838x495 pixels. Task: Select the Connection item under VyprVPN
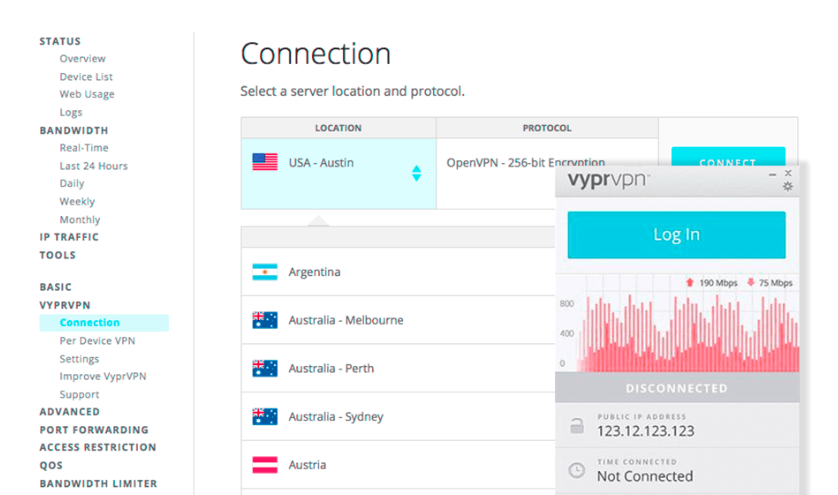point(104,322)
